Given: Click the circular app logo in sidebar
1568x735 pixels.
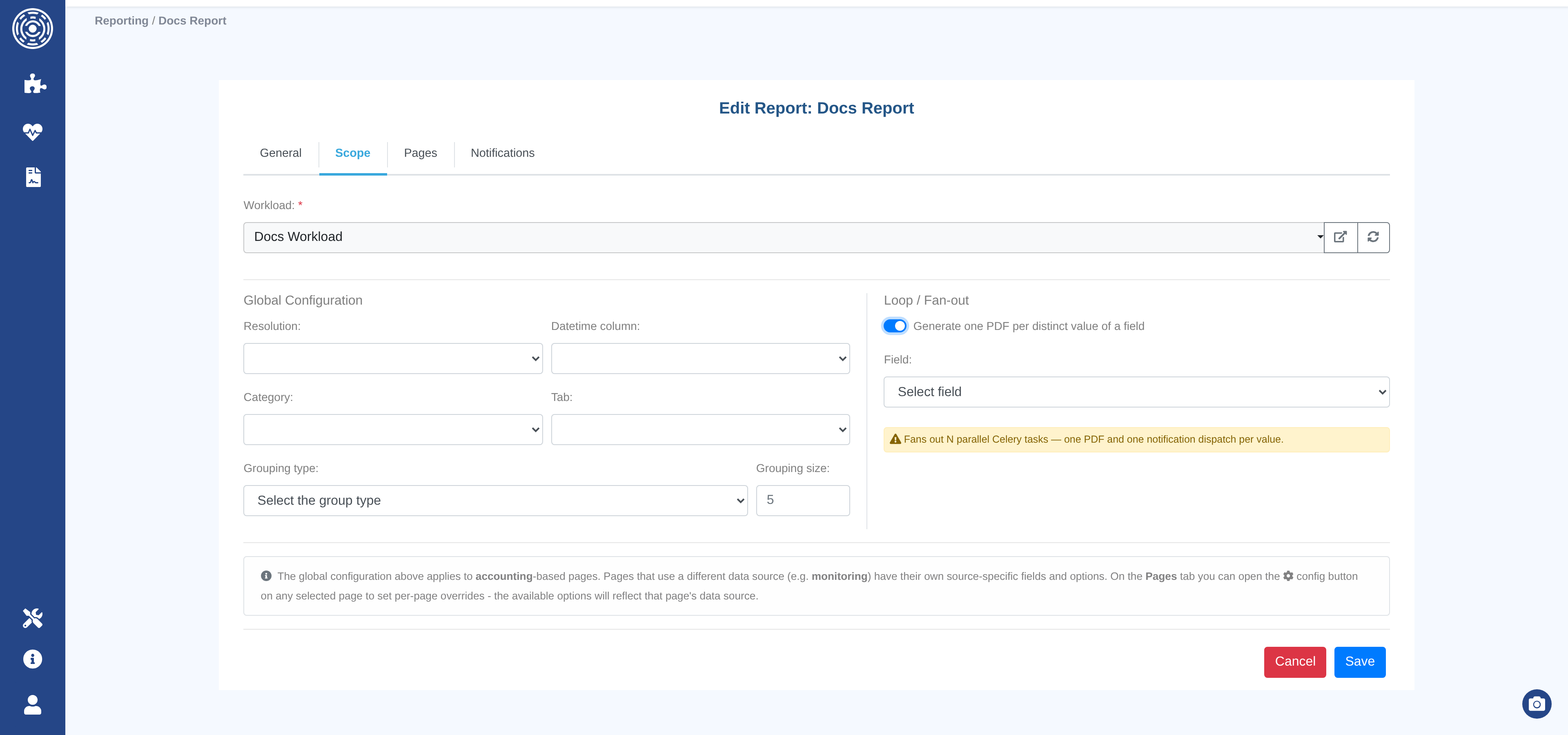Looking at the screenshot, I should (x=32, y=29).
